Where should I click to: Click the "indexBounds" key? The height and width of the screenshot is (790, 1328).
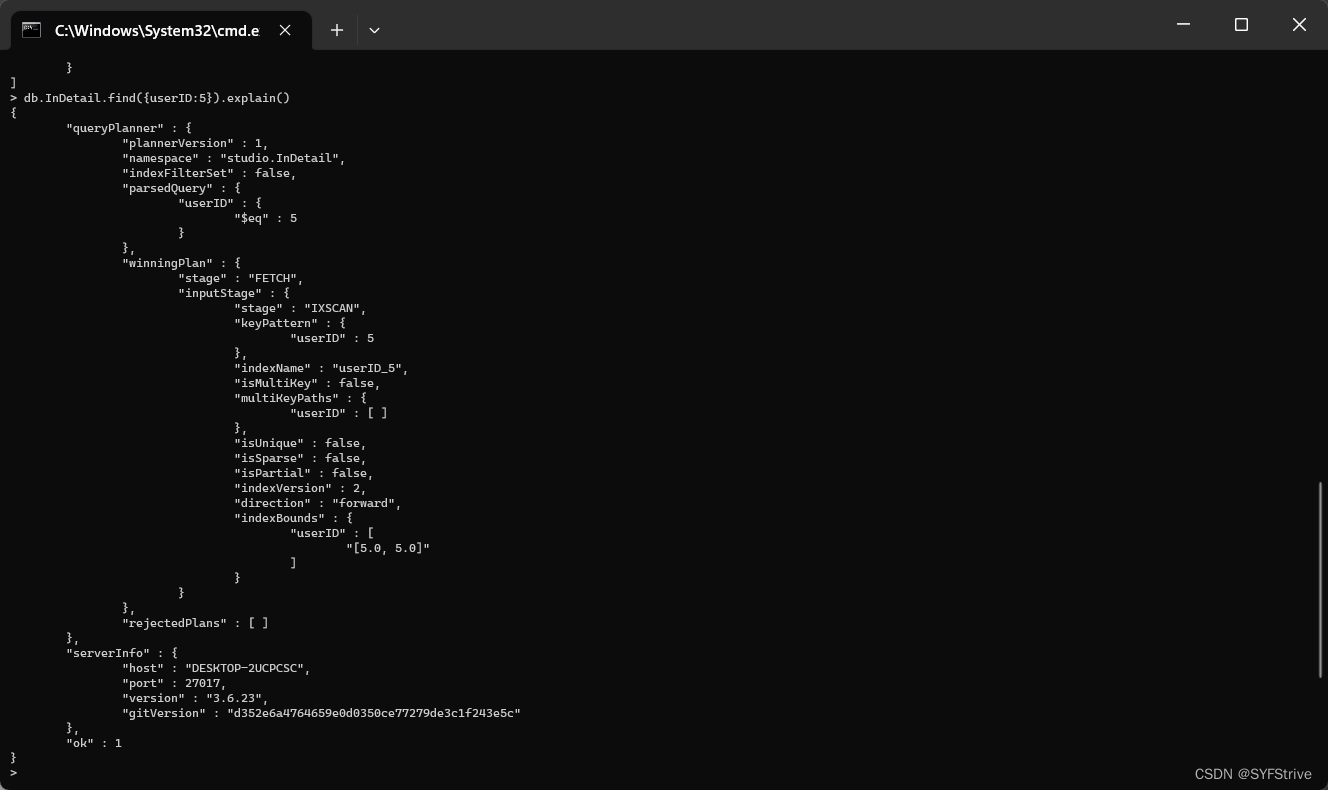tap(280, 518)
